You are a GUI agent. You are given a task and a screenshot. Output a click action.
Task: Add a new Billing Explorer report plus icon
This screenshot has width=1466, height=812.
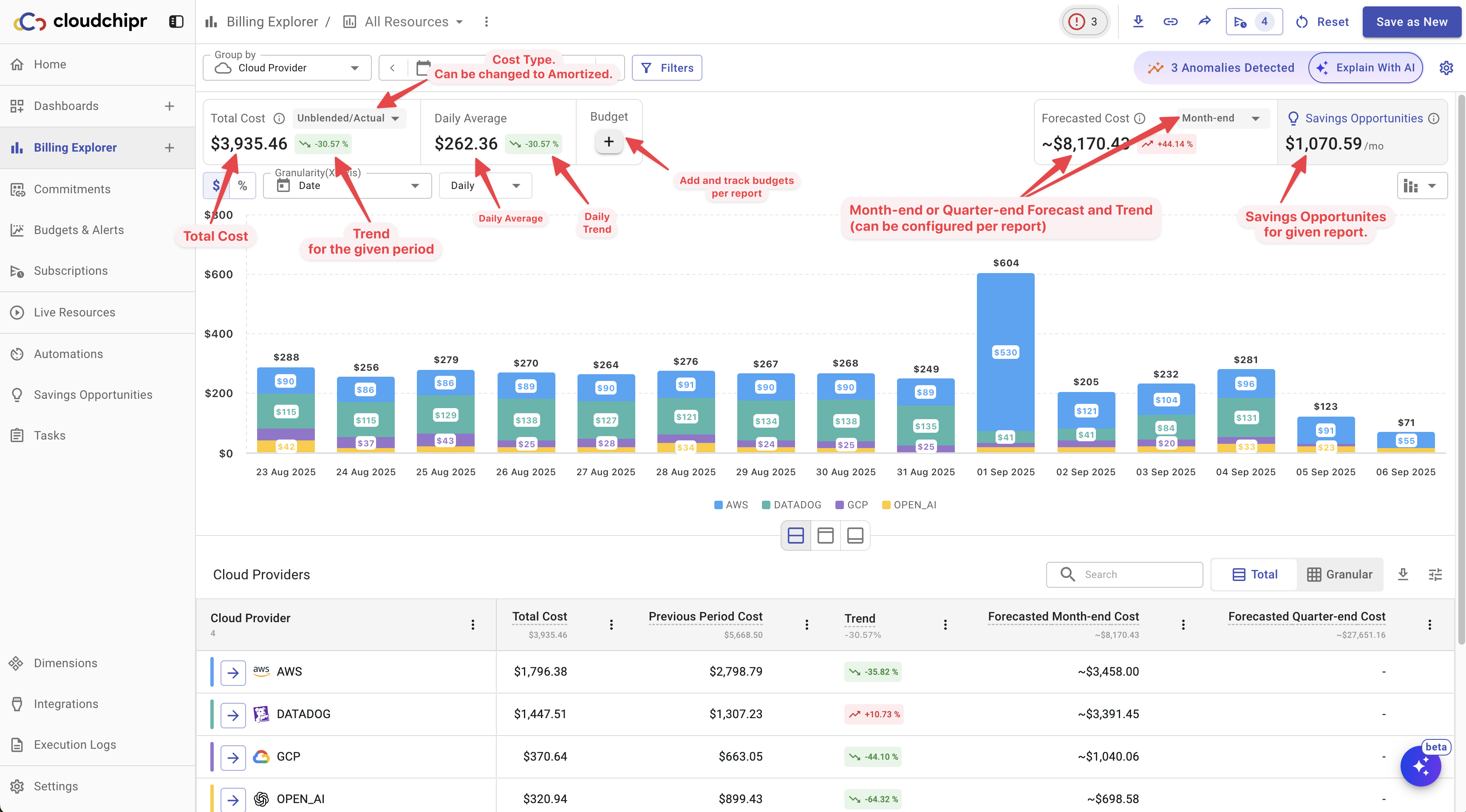tap(169, 148)
